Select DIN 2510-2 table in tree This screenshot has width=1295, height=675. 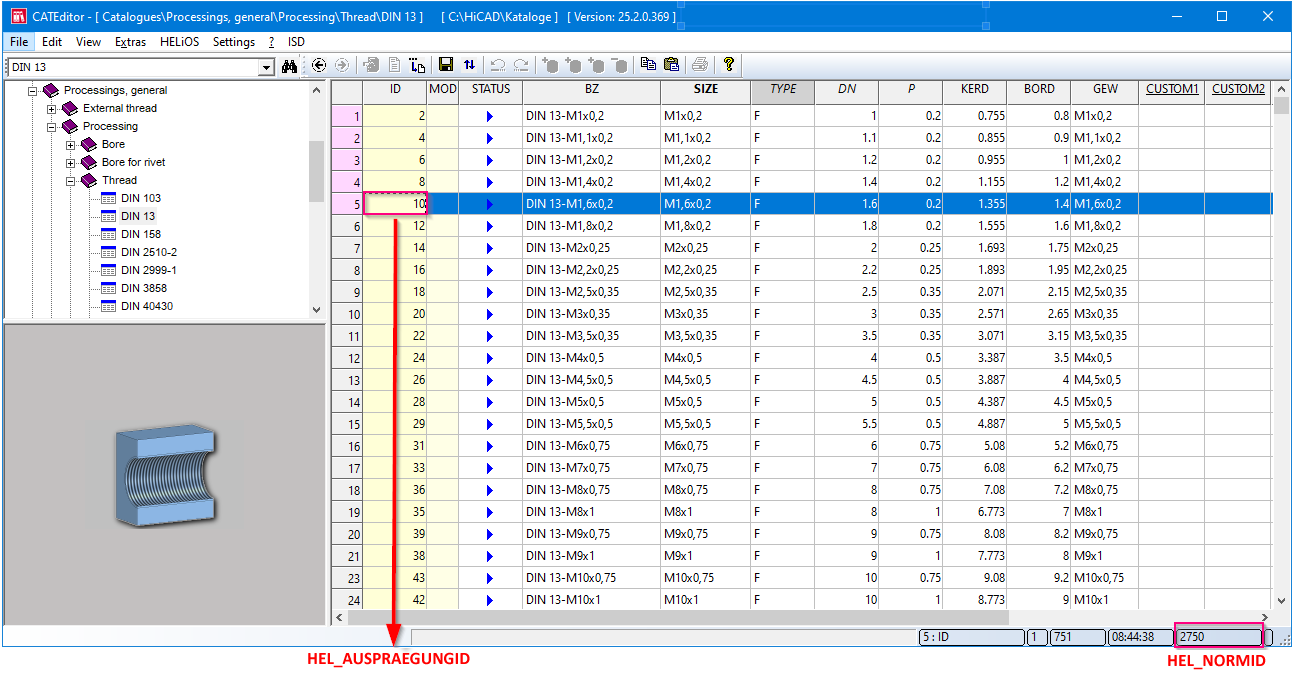[148, 252]
